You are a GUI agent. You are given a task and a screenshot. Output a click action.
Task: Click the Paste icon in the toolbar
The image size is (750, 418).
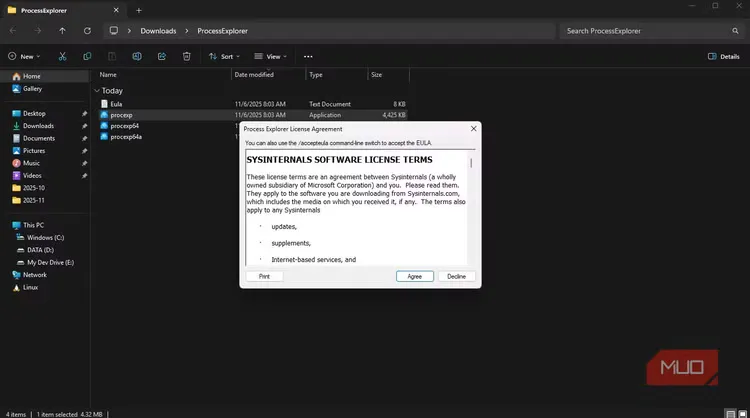112,56
